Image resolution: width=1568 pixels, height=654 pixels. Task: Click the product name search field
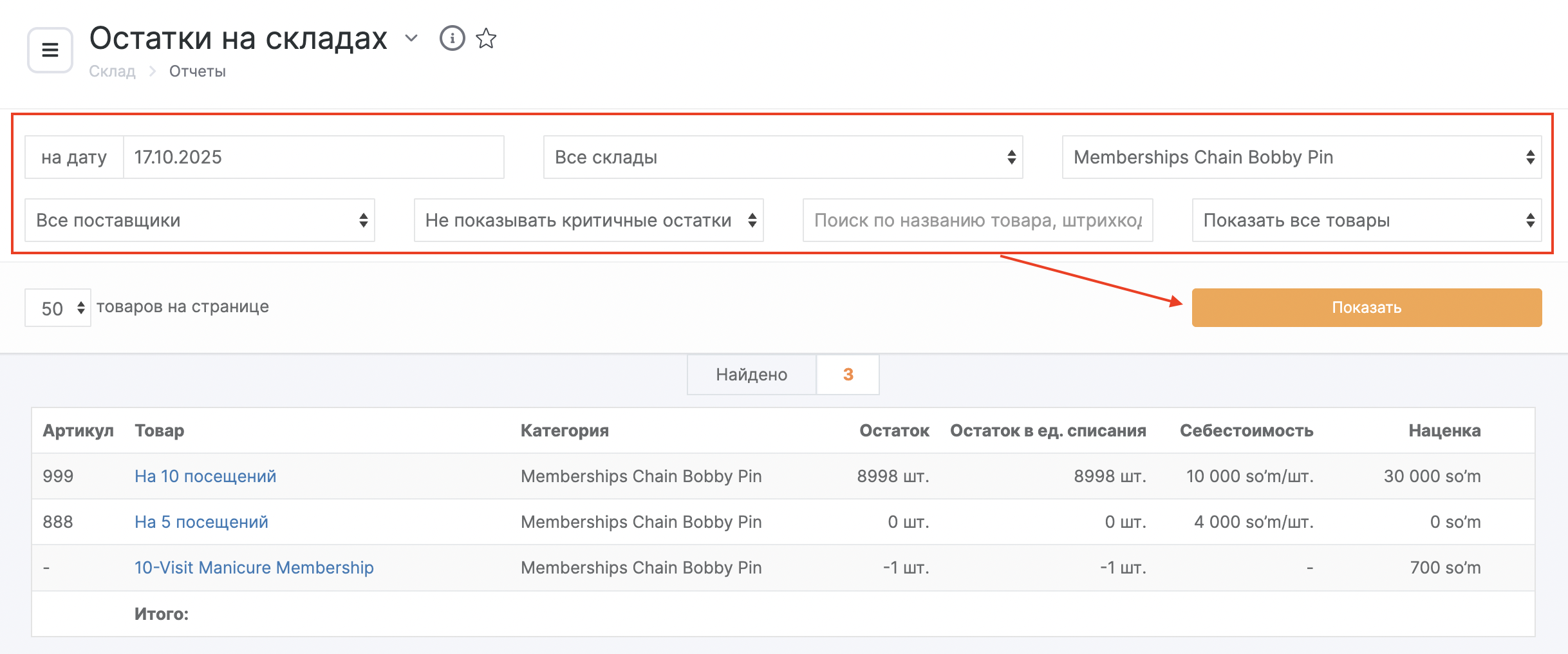977,220
